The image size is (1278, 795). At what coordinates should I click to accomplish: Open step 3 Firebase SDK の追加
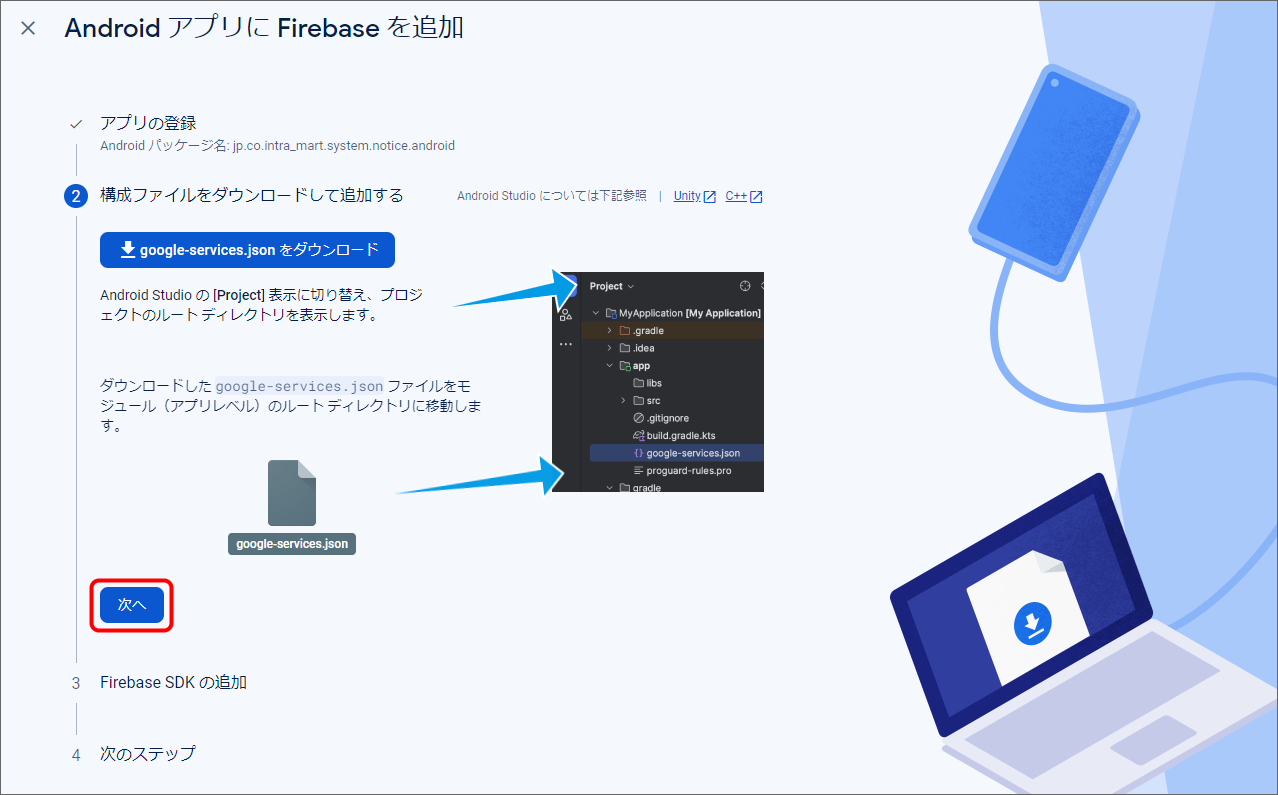click(x=173, y=683)
